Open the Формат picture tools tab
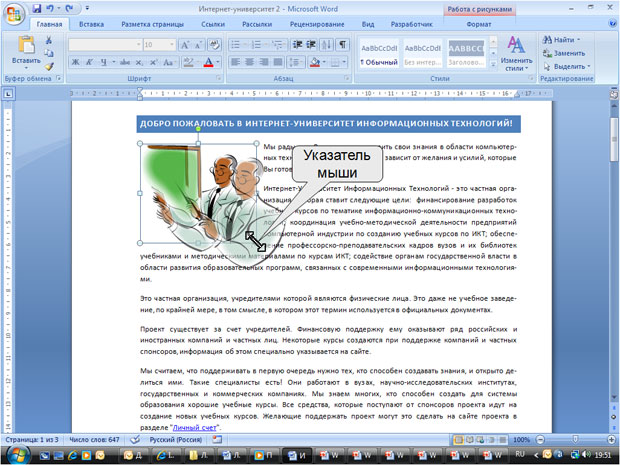This screenshot has height=465, width=620. point(478,24)
